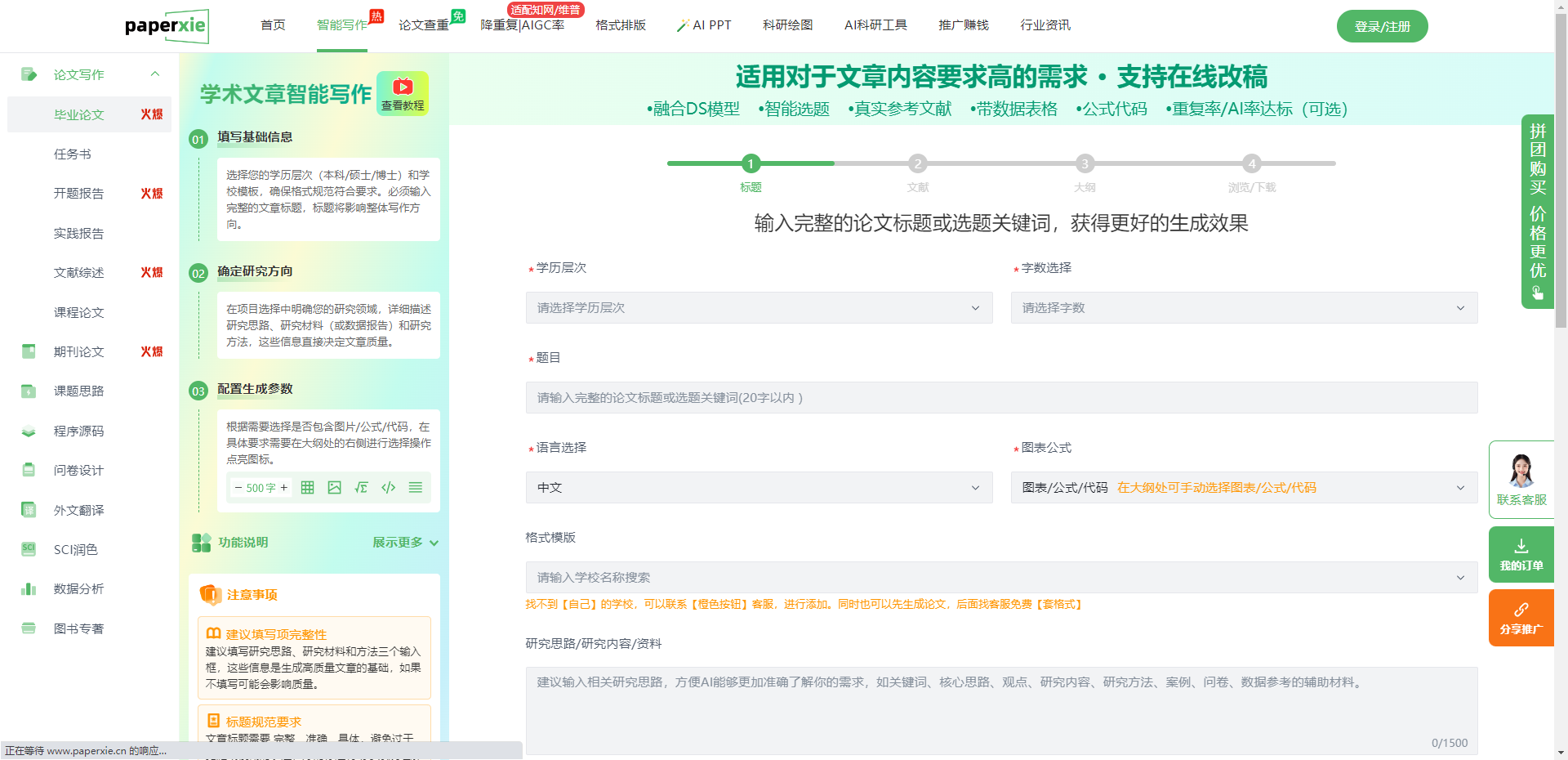Click the 登录/注册 button

click(x=1382, y=26)
